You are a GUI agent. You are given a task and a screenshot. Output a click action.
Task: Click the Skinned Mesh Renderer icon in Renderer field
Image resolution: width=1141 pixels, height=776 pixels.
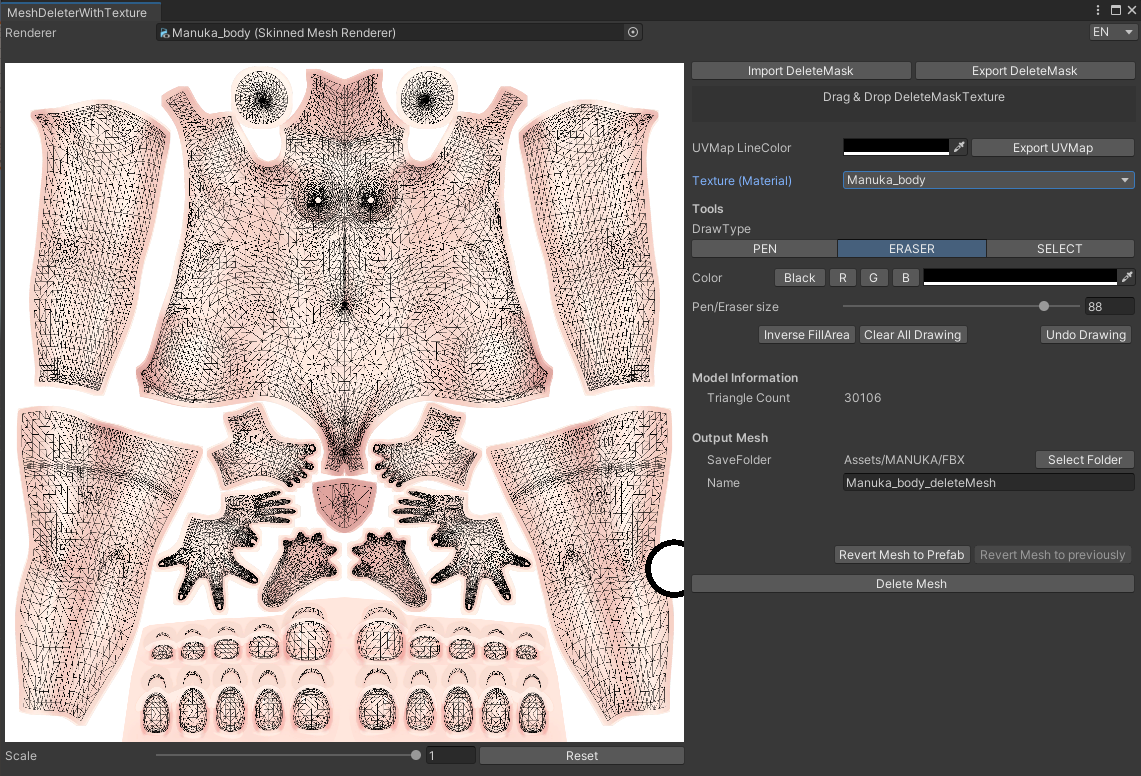click(163, 32)
